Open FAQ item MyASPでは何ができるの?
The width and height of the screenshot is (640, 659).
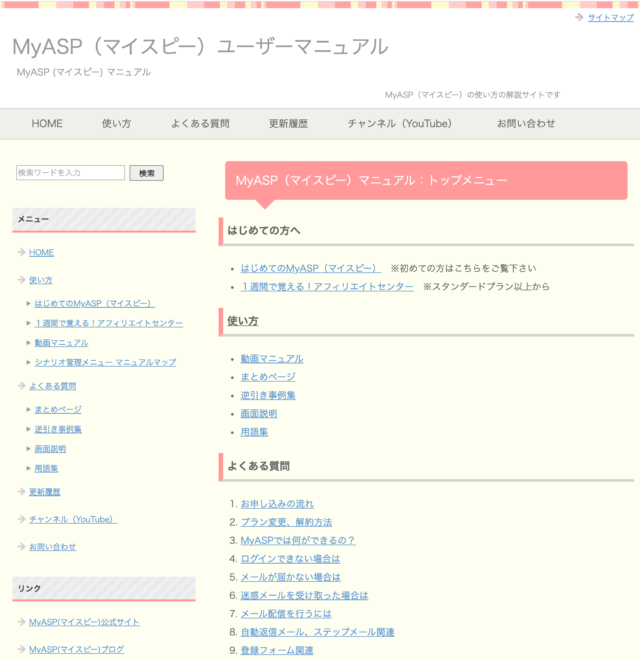pyautogui.click(x=298, y=540)
